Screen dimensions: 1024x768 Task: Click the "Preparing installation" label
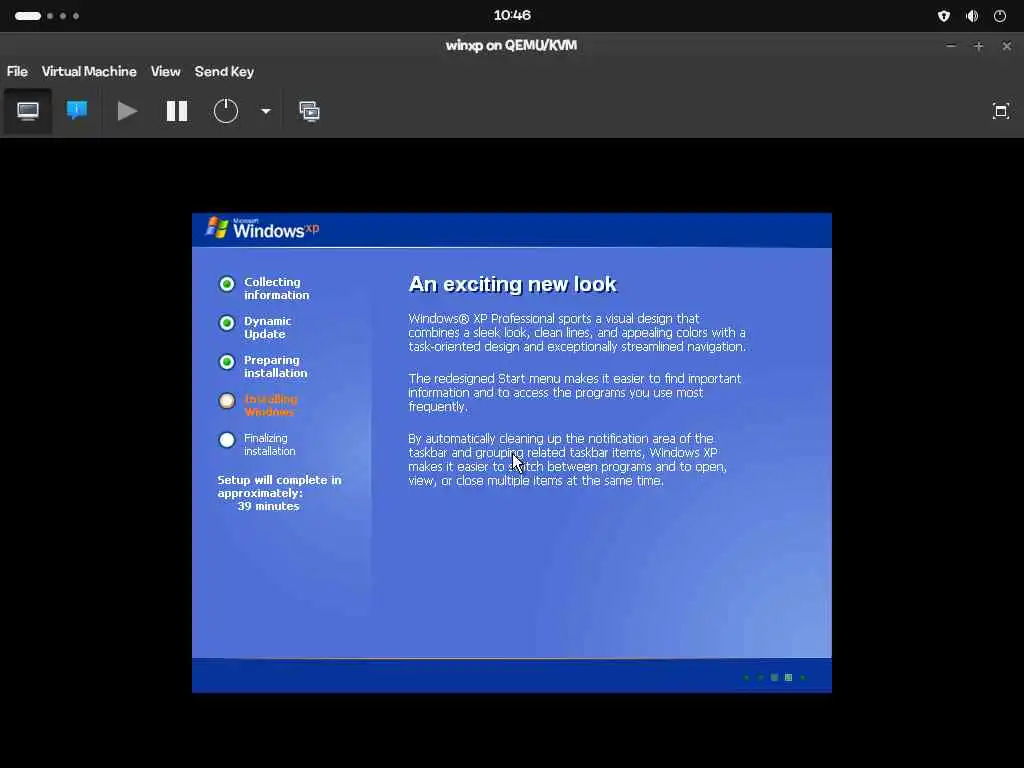pos(275,366)
